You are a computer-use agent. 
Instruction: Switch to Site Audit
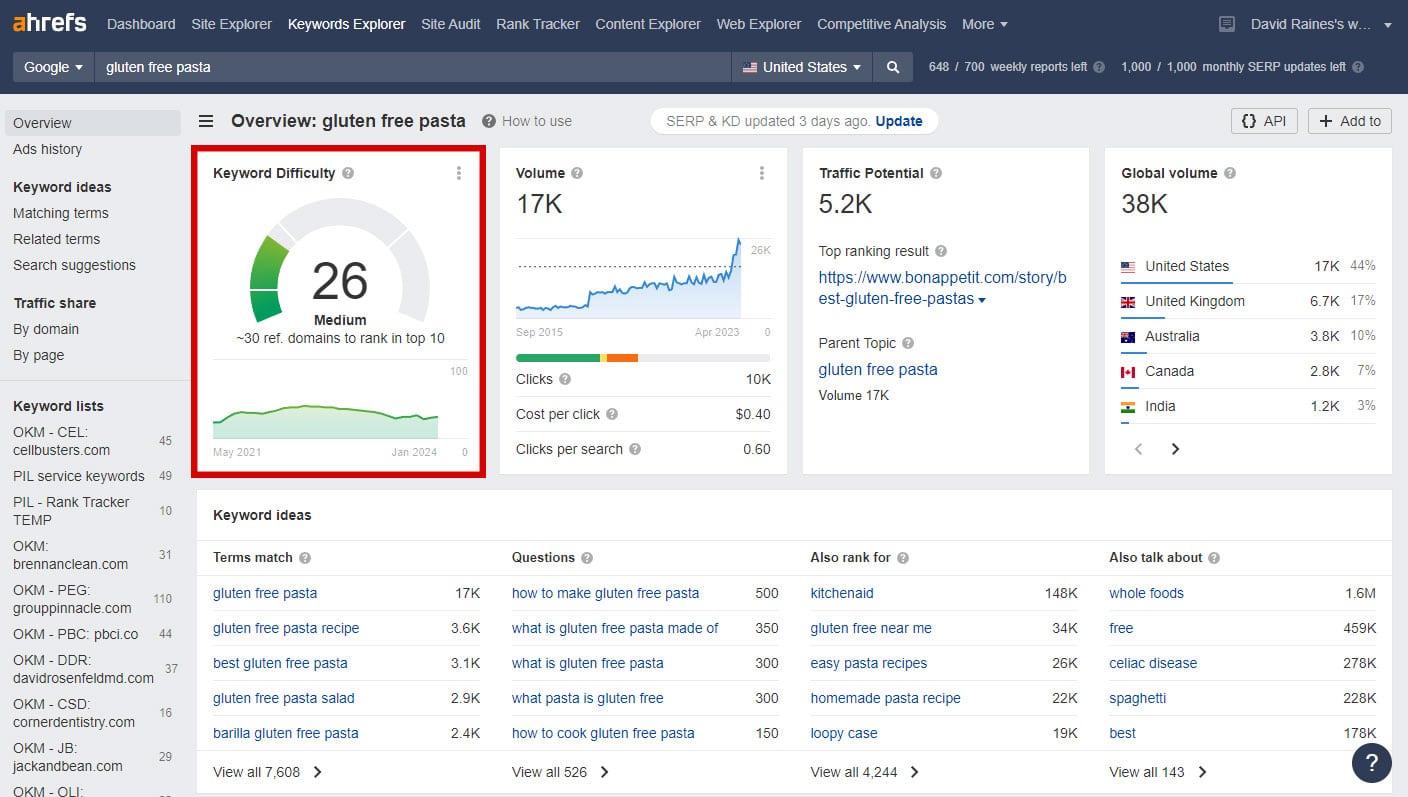pyautogui.click(x=451, y=24)
